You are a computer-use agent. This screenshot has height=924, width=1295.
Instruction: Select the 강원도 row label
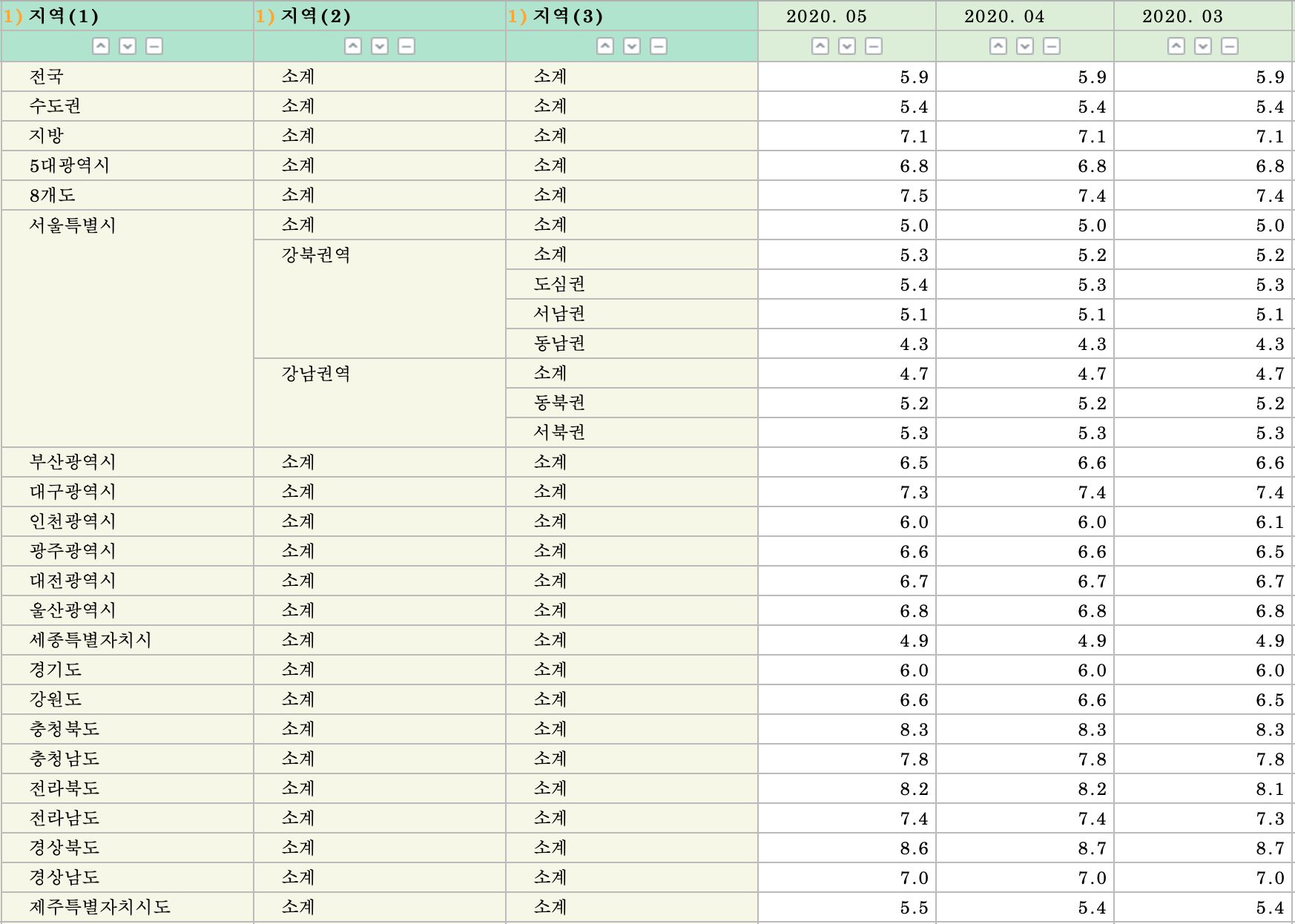coord(56,699)
